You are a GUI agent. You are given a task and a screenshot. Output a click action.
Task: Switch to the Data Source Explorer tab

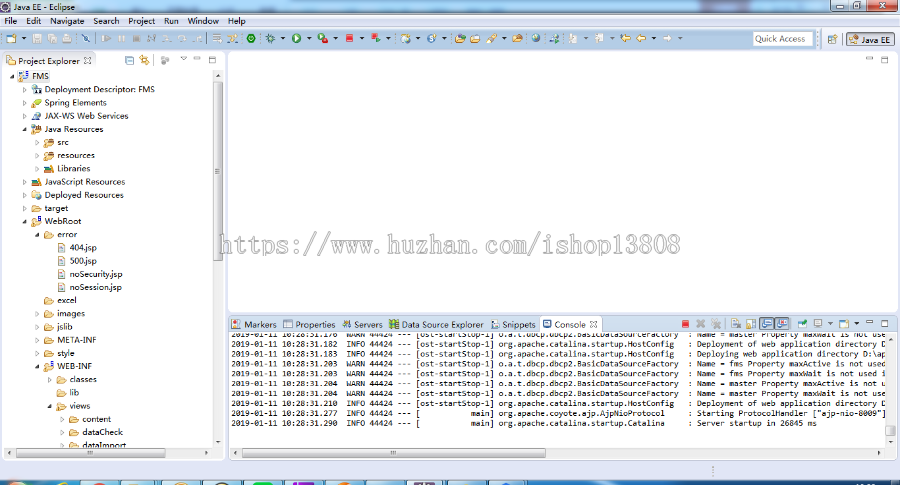tap(436, 324)
